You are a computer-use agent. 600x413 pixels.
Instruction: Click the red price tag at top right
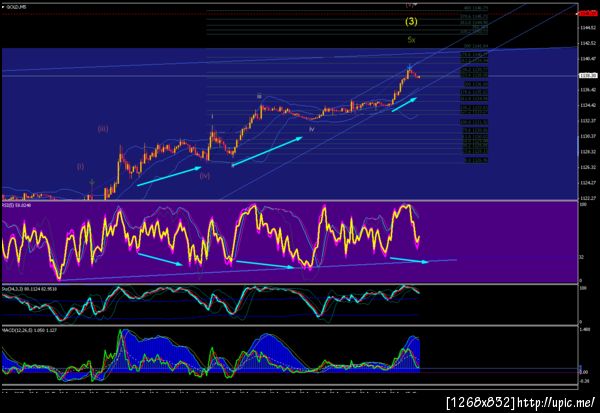tap(589, 14)
